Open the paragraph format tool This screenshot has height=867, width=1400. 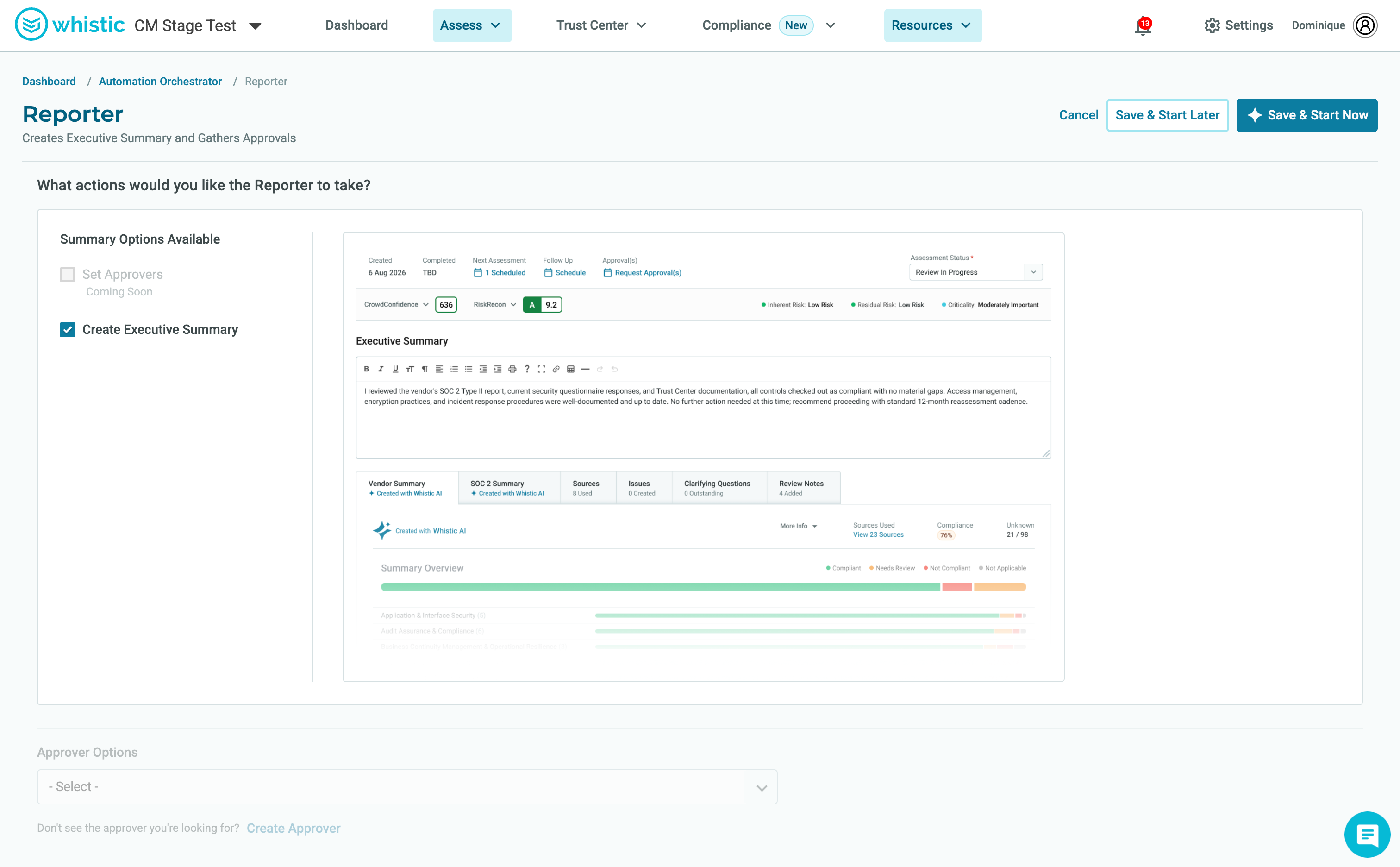(425, 369)
